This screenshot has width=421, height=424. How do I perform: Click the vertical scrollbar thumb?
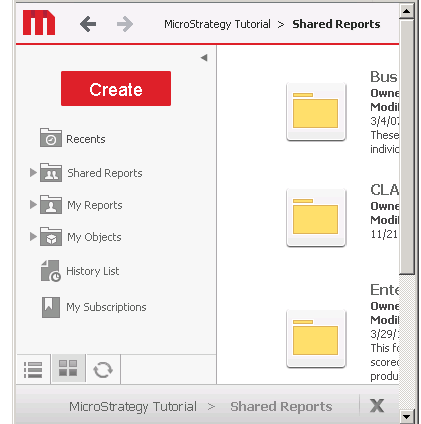coord(407,147)
